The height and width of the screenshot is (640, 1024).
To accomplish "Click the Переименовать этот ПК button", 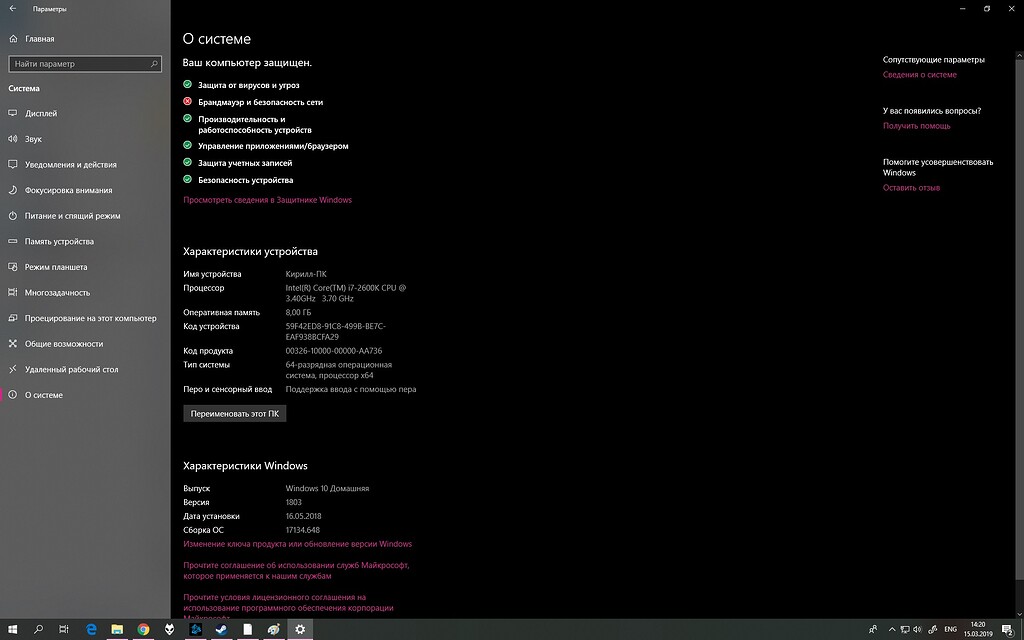I will point(234,413).
